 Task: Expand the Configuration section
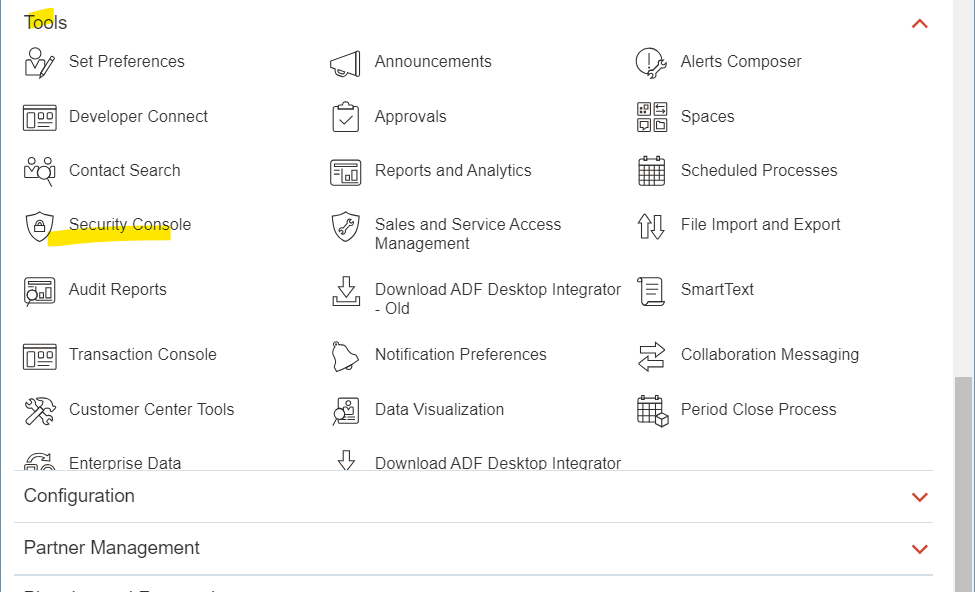pyautogui.click(x=920, y=497)
